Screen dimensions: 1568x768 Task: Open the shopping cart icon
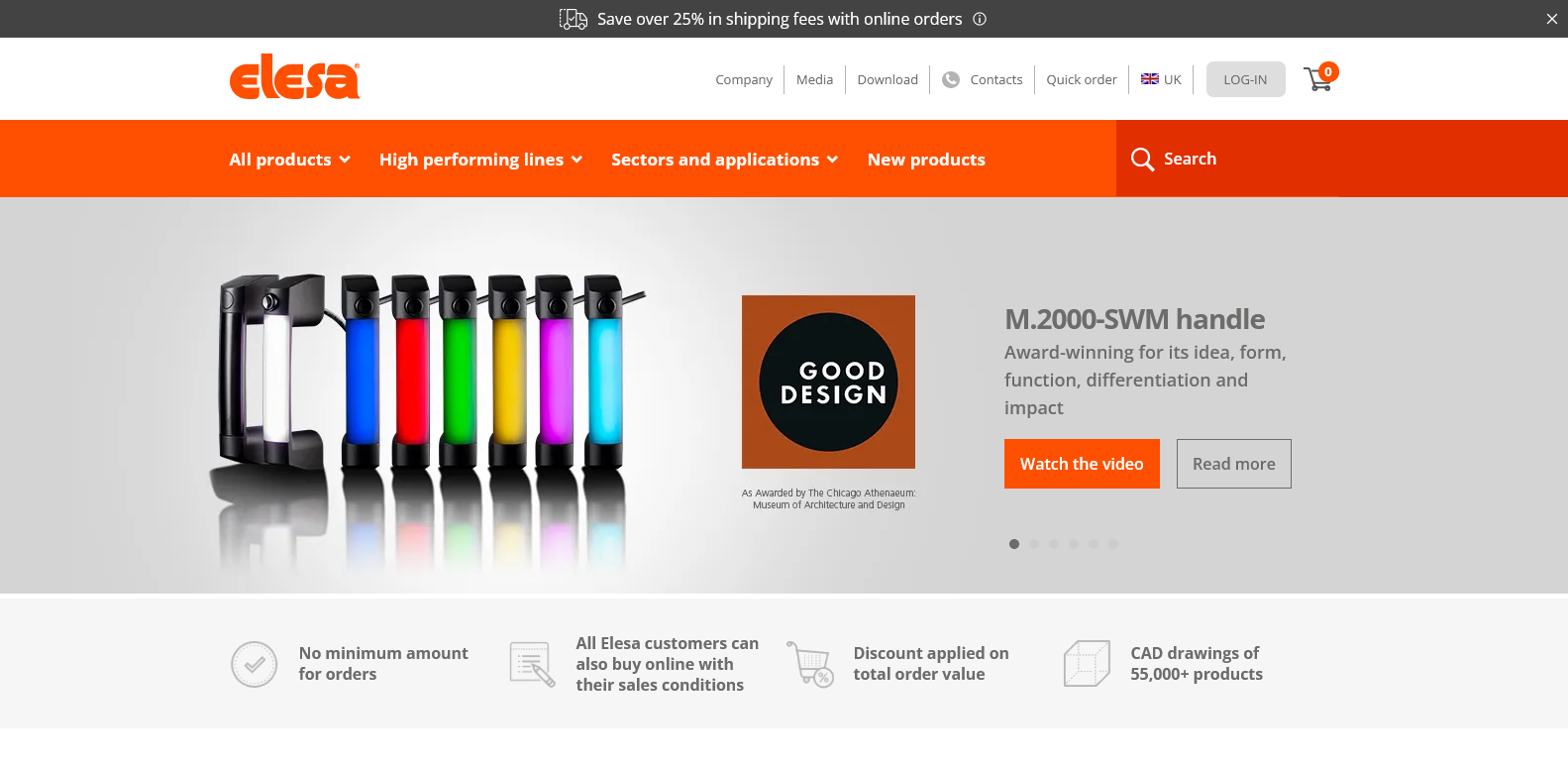(x=1318, y=79)
